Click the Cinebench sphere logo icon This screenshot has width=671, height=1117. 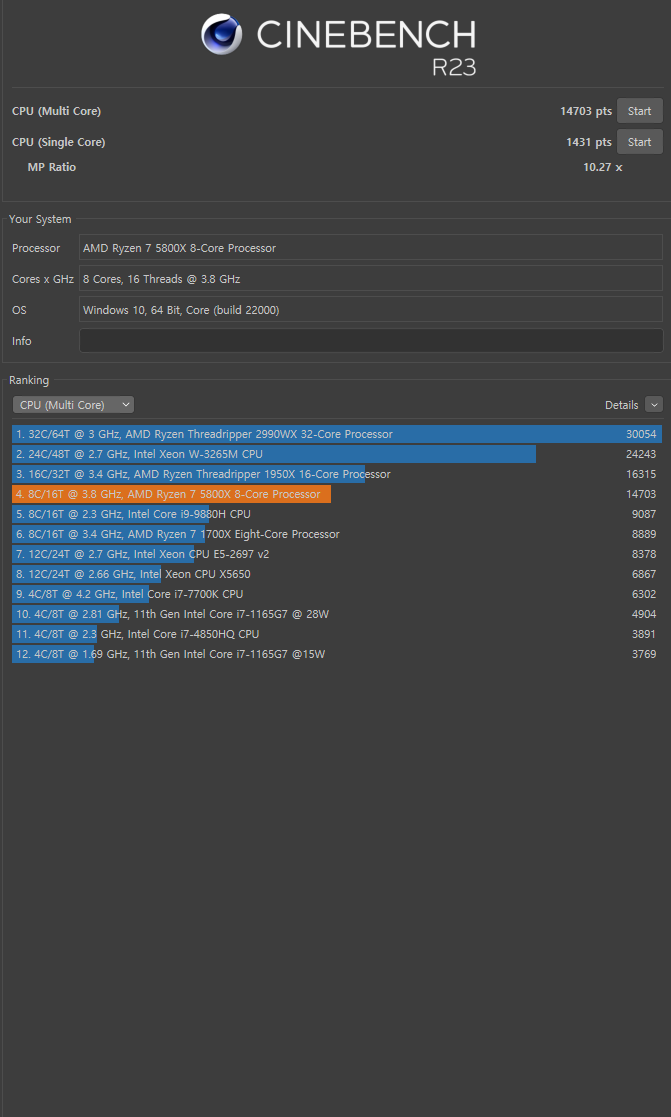coord(222,34)
